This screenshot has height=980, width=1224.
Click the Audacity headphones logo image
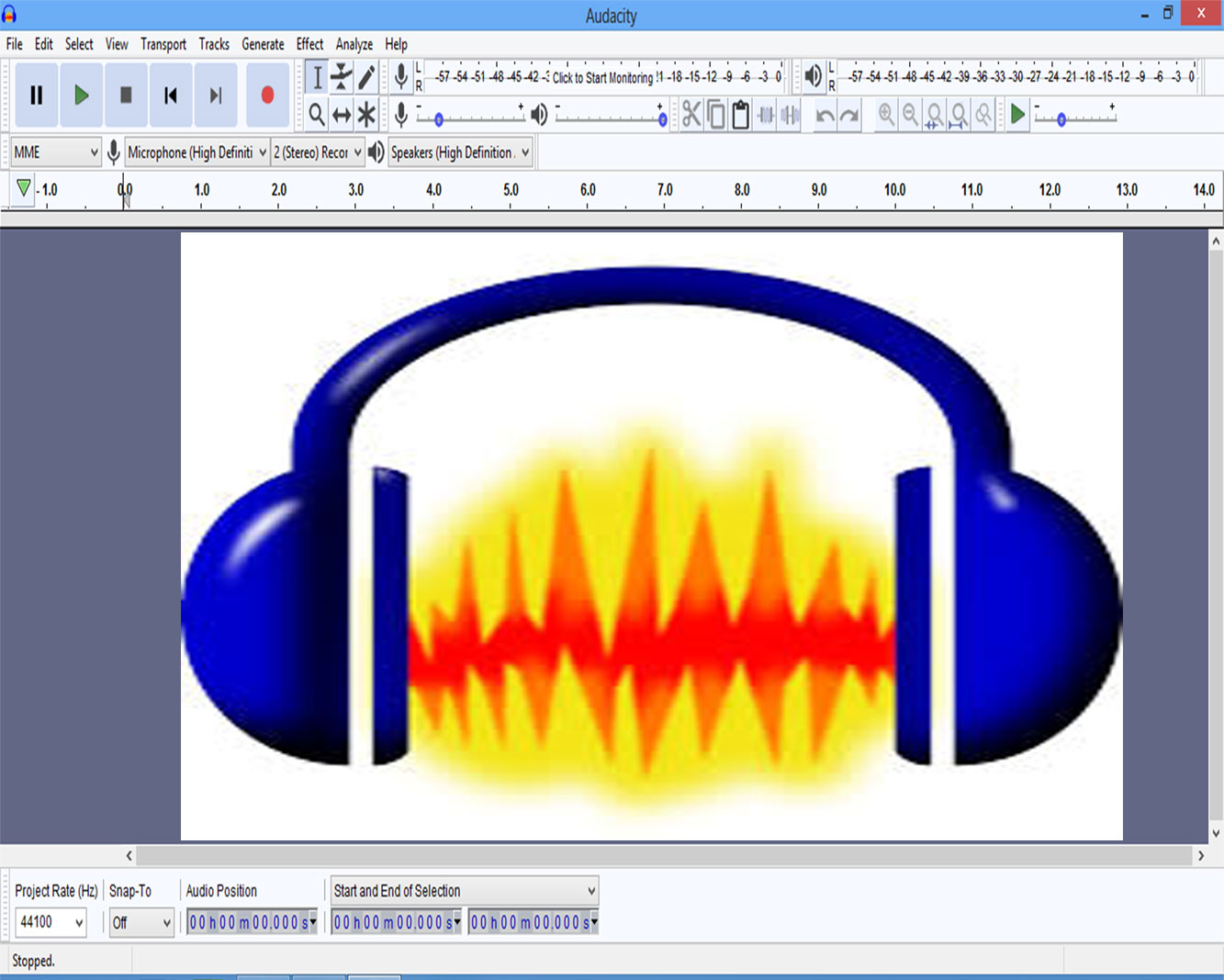[x=652, y=536]
